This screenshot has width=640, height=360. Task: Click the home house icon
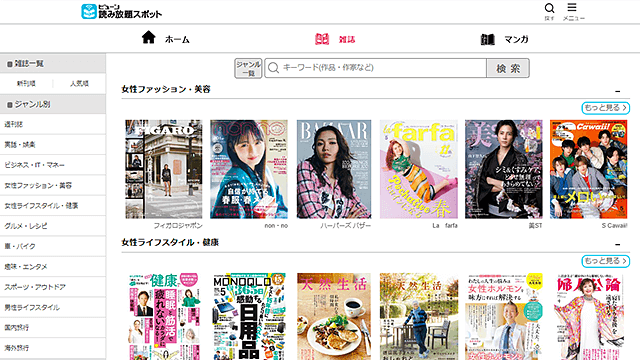(149, 37)
